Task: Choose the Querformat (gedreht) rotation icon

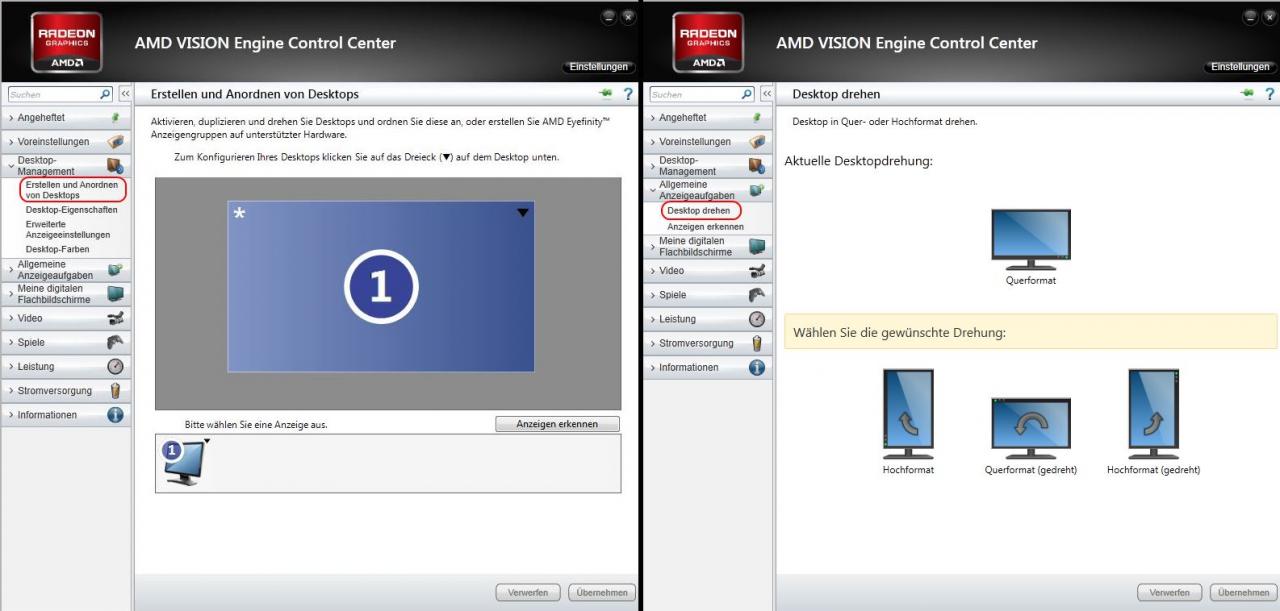Action: tap(1030, 428)
